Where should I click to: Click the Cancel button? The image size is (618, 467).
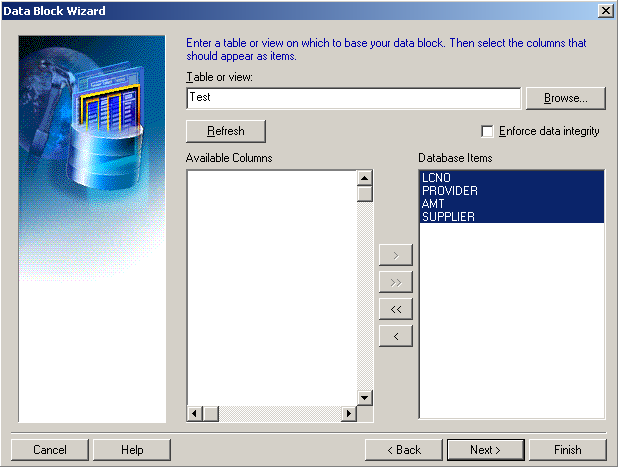(x=50, y=450)
